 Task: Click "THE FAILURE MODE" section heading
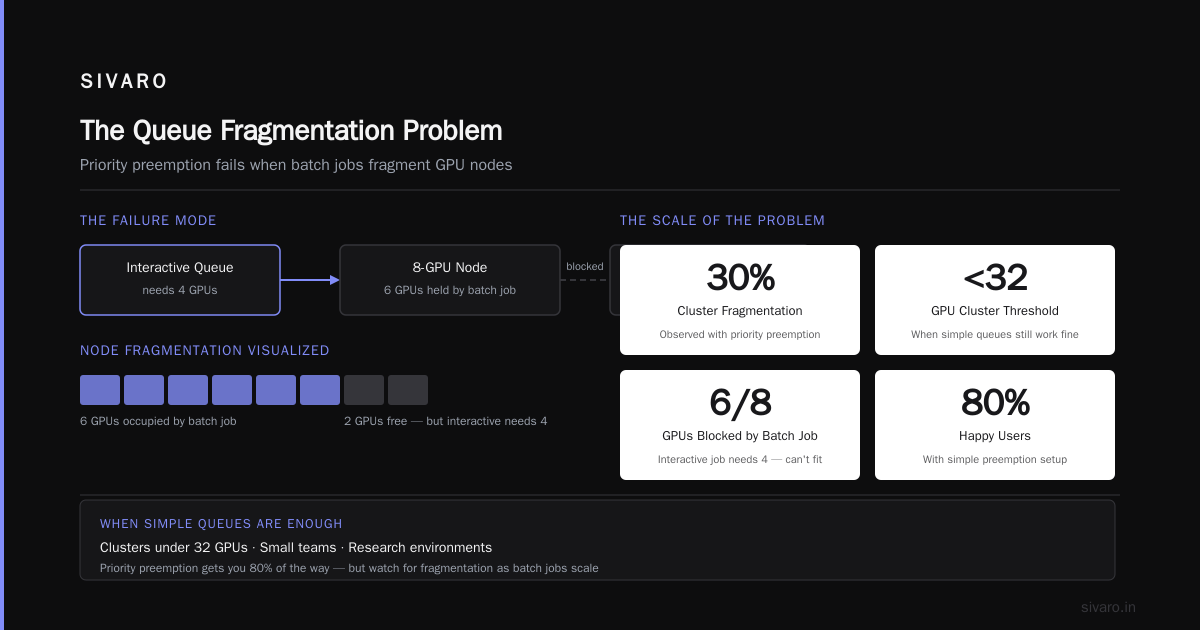pyautogui.click(x=148, y=221)
